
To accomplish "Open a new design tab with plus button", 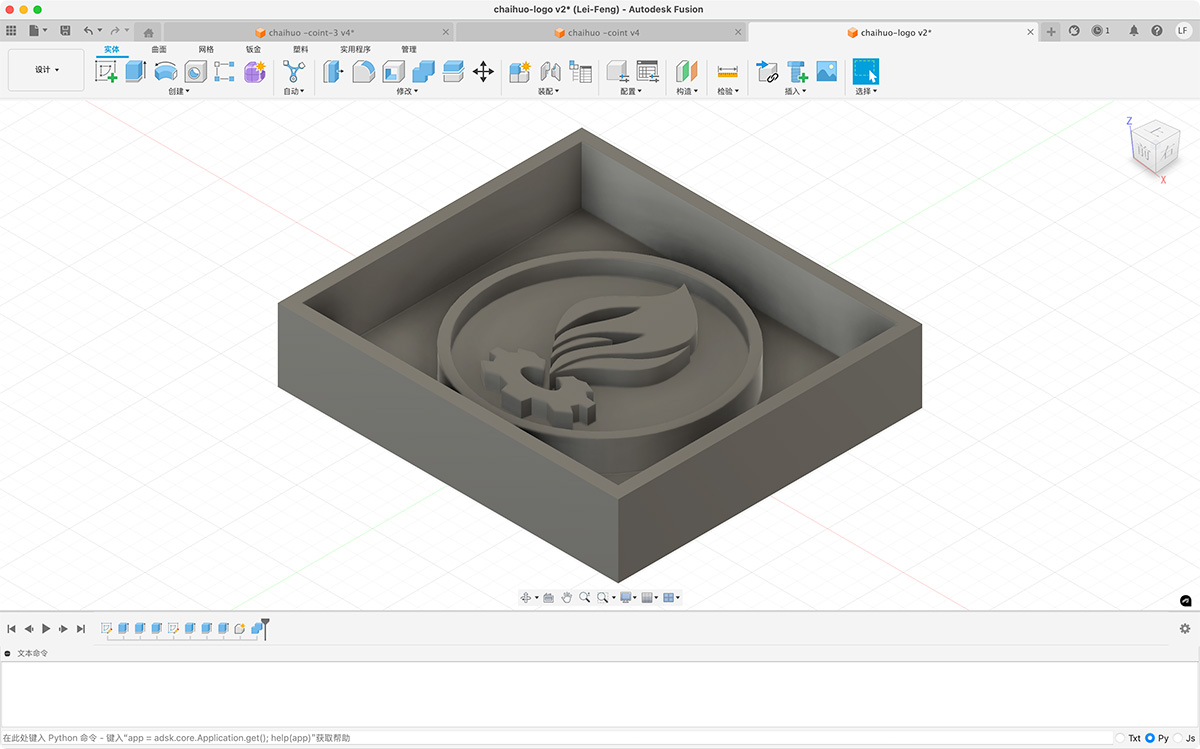I will [x=1051, y=32].
